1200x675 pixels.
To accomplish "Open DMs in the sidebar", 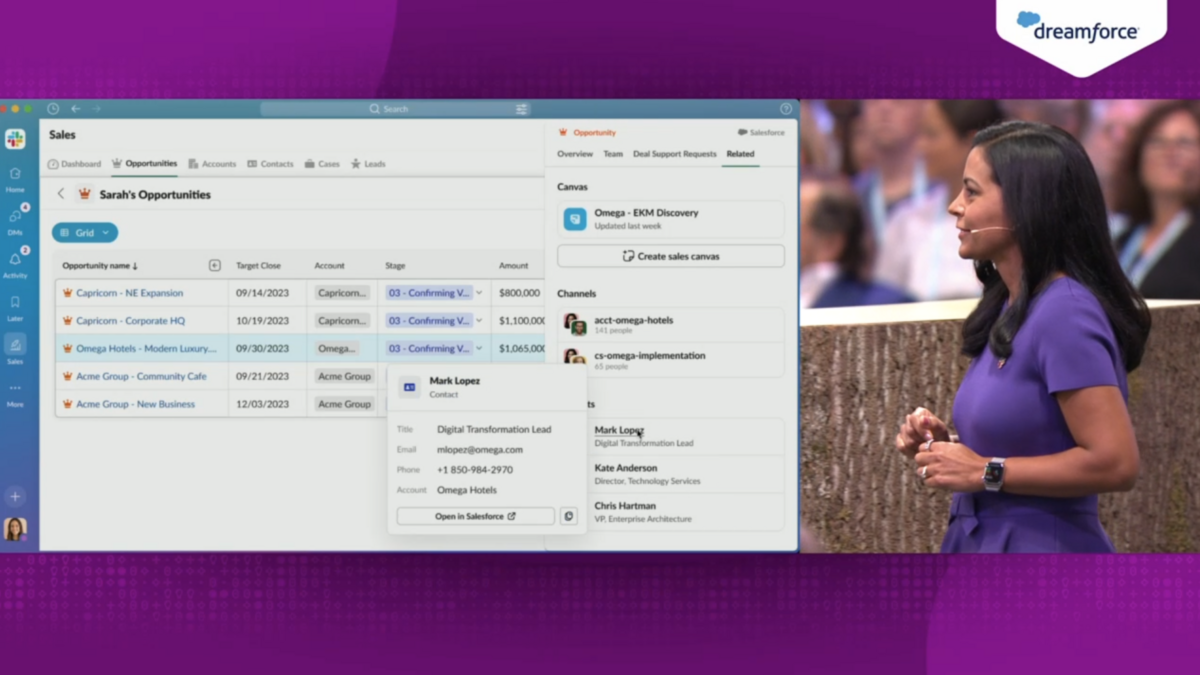I will (x=15, y=221).
